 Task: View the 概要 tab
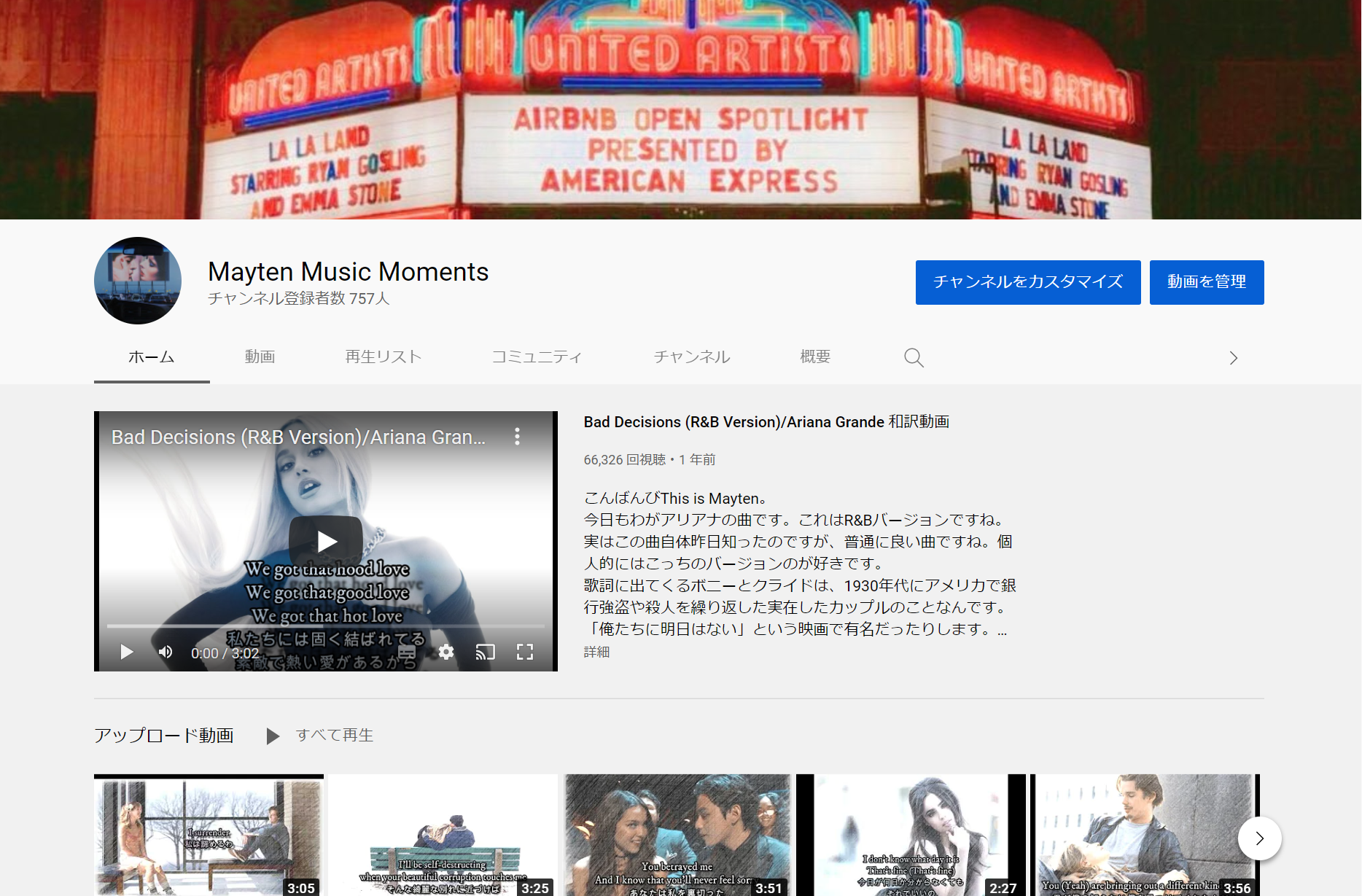click(x=815, y=357)
